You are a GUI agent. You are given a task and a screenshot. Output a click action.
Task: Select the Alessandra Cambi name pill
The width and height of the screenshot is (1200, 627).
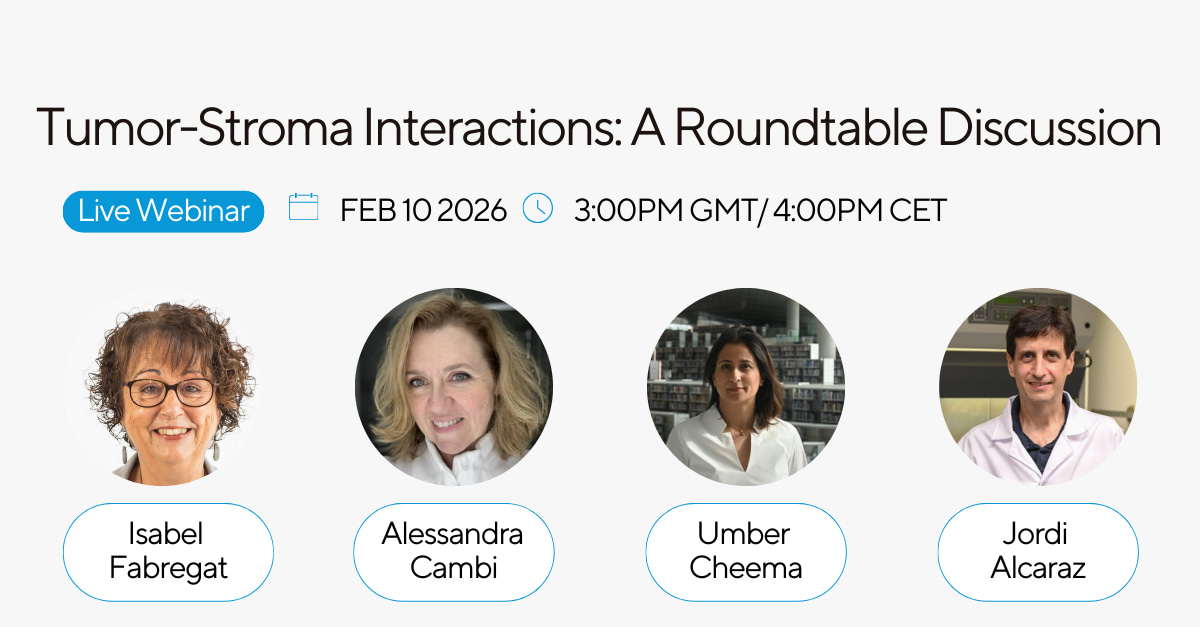click(x=453, y=552)
